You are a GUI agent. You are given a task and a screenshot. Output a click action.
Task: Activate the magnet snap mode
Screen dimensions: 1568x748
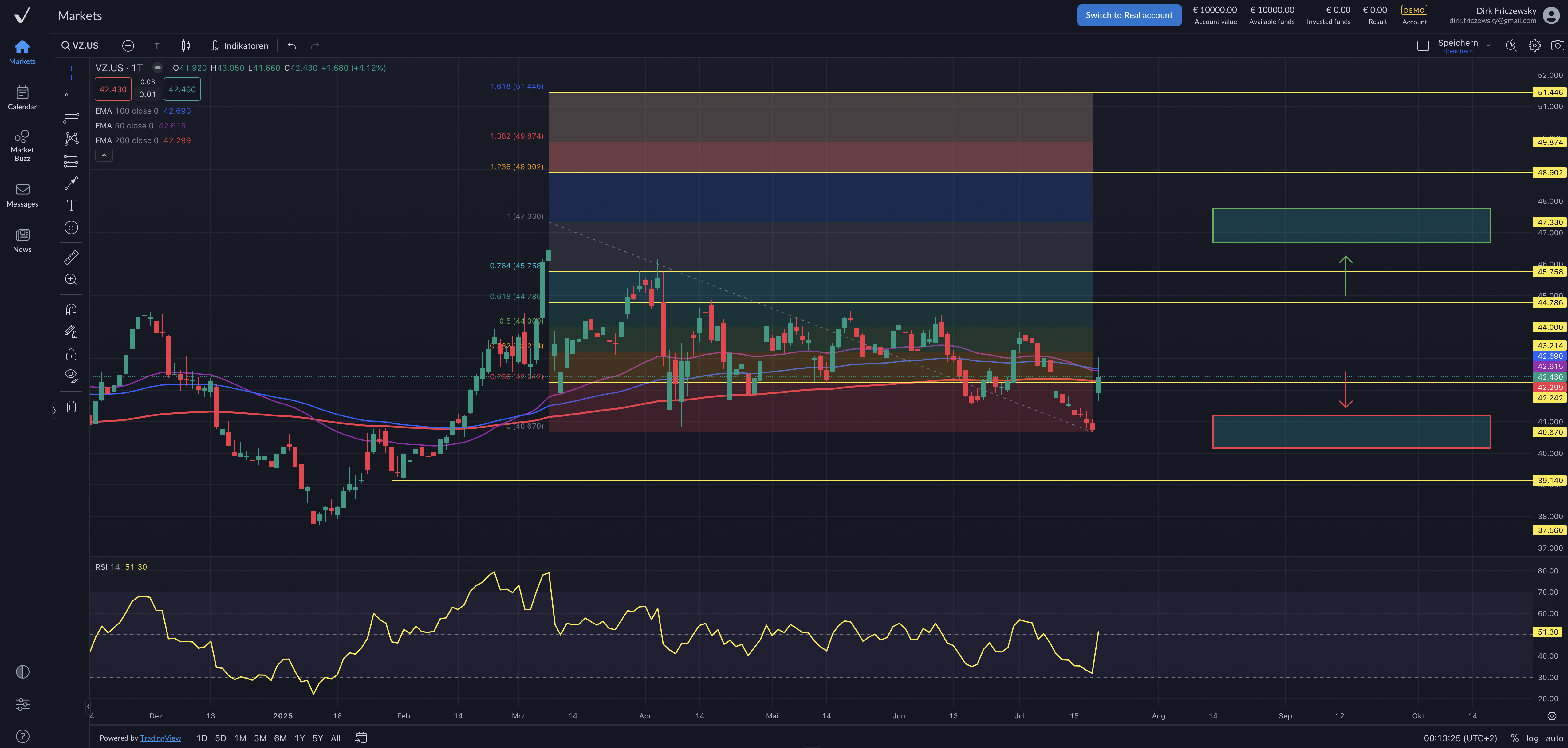click(71, 310)
